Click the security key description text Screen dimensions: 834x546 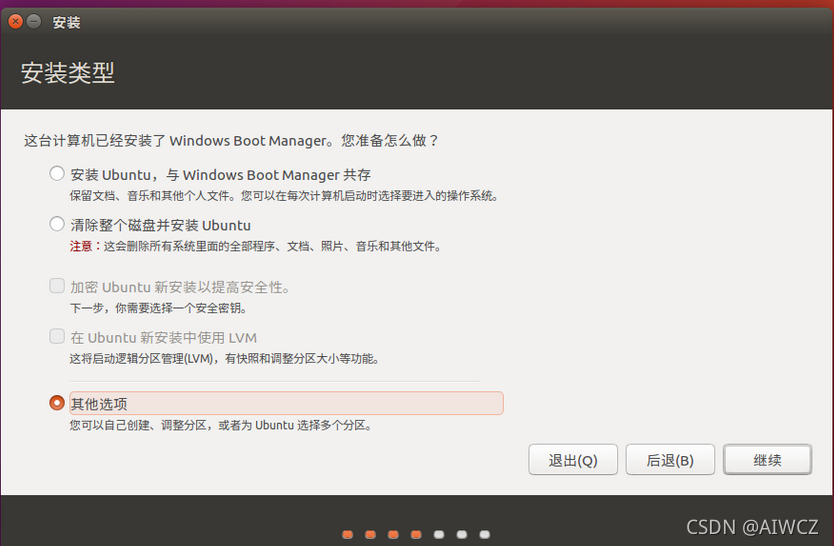click(x=159, y=308)
